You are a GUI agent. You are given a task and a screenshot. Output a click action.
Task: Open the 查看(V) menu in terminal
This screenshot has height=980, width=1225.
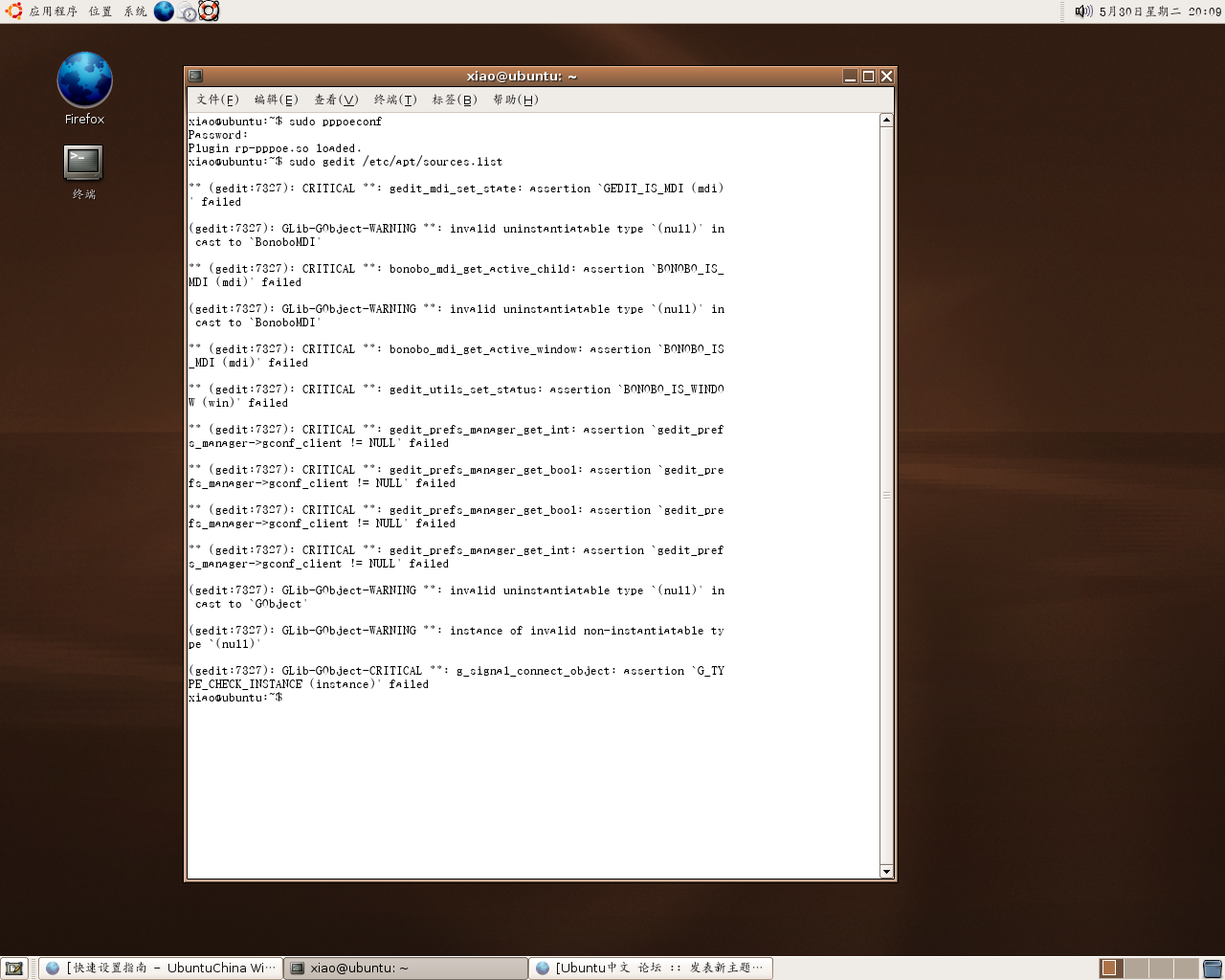[x=336, y=100]
